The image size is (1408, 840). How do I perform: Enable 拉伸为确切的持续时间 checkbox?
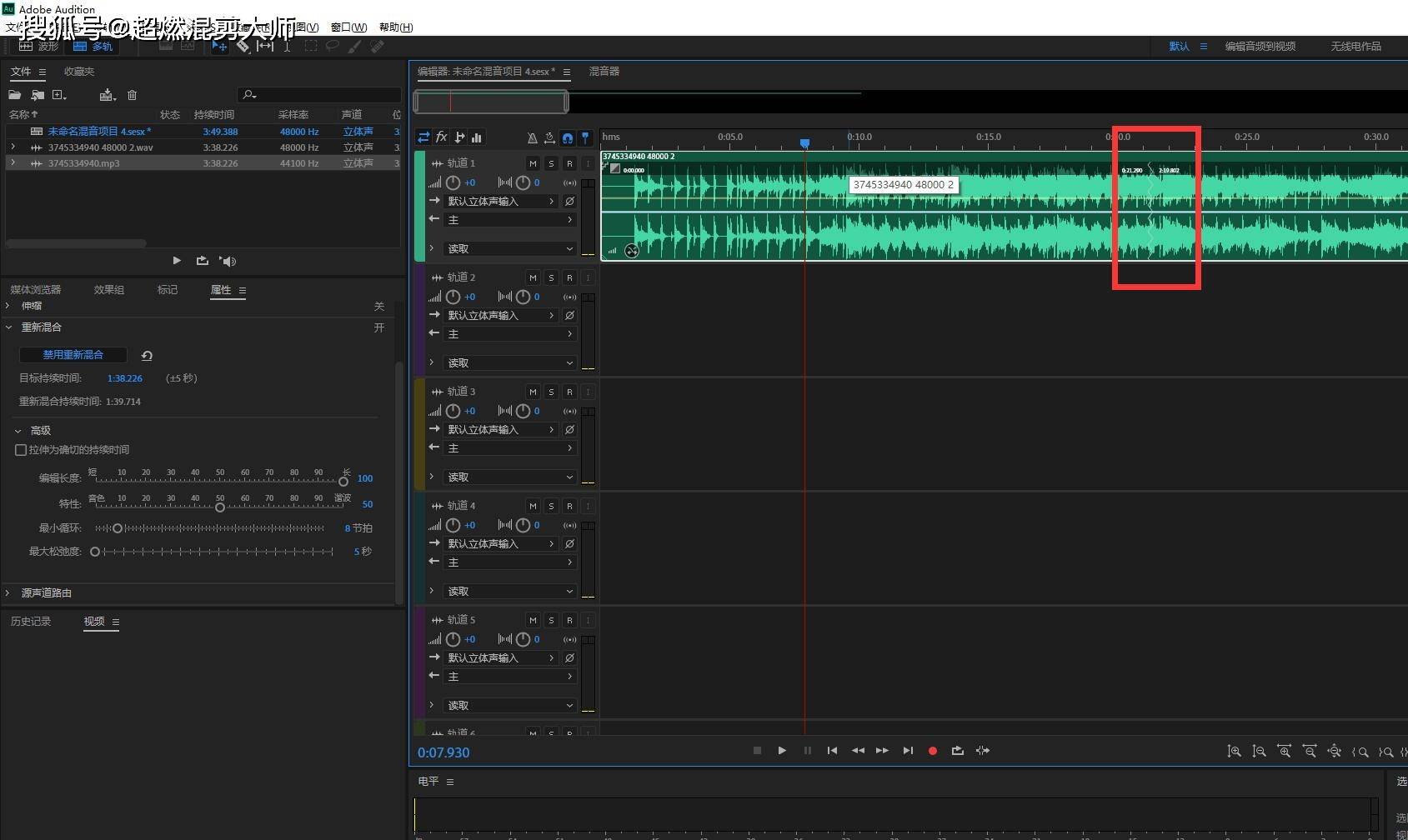21,450
